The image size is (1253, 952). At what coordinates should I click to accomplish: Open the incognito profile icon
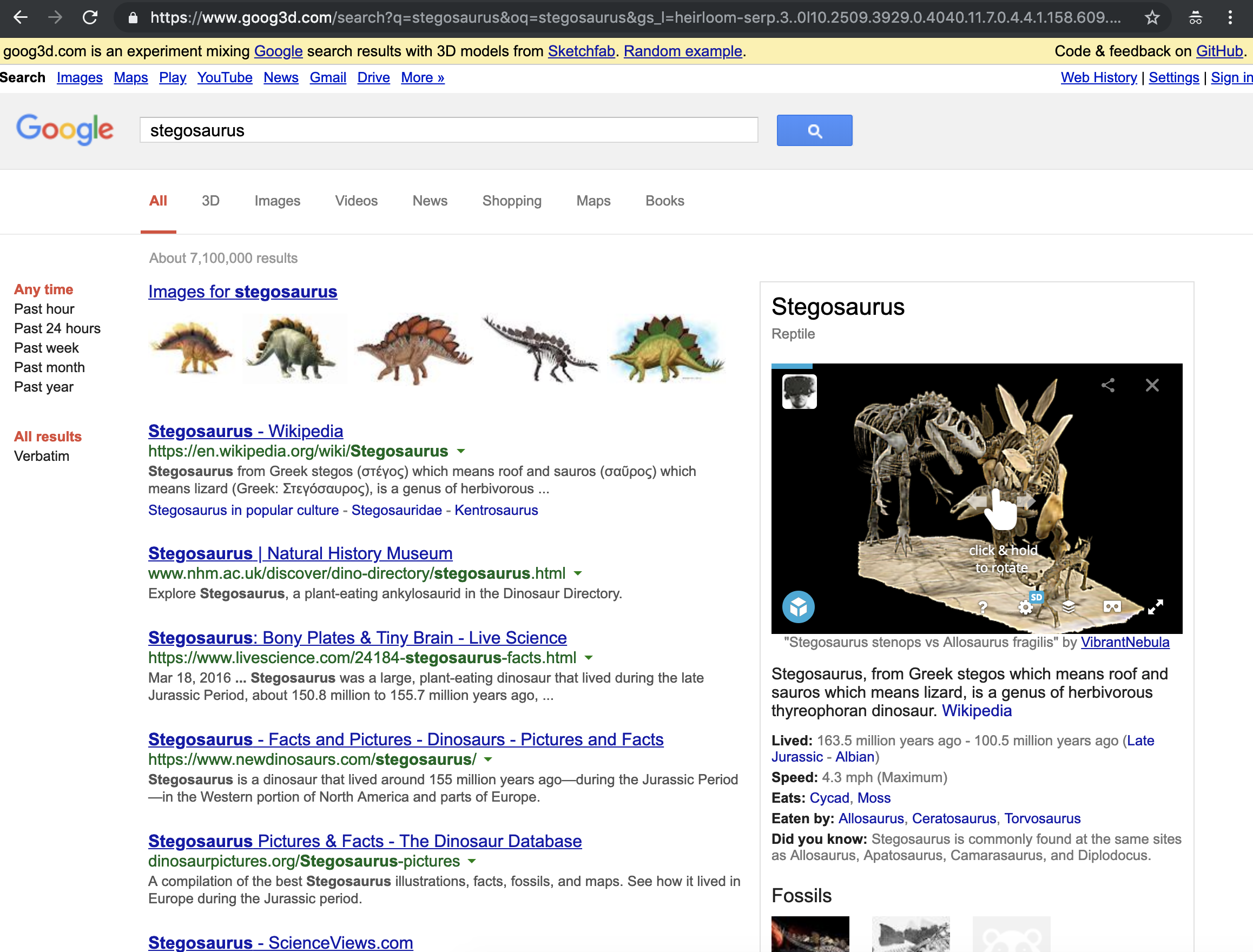point(1195,17)
